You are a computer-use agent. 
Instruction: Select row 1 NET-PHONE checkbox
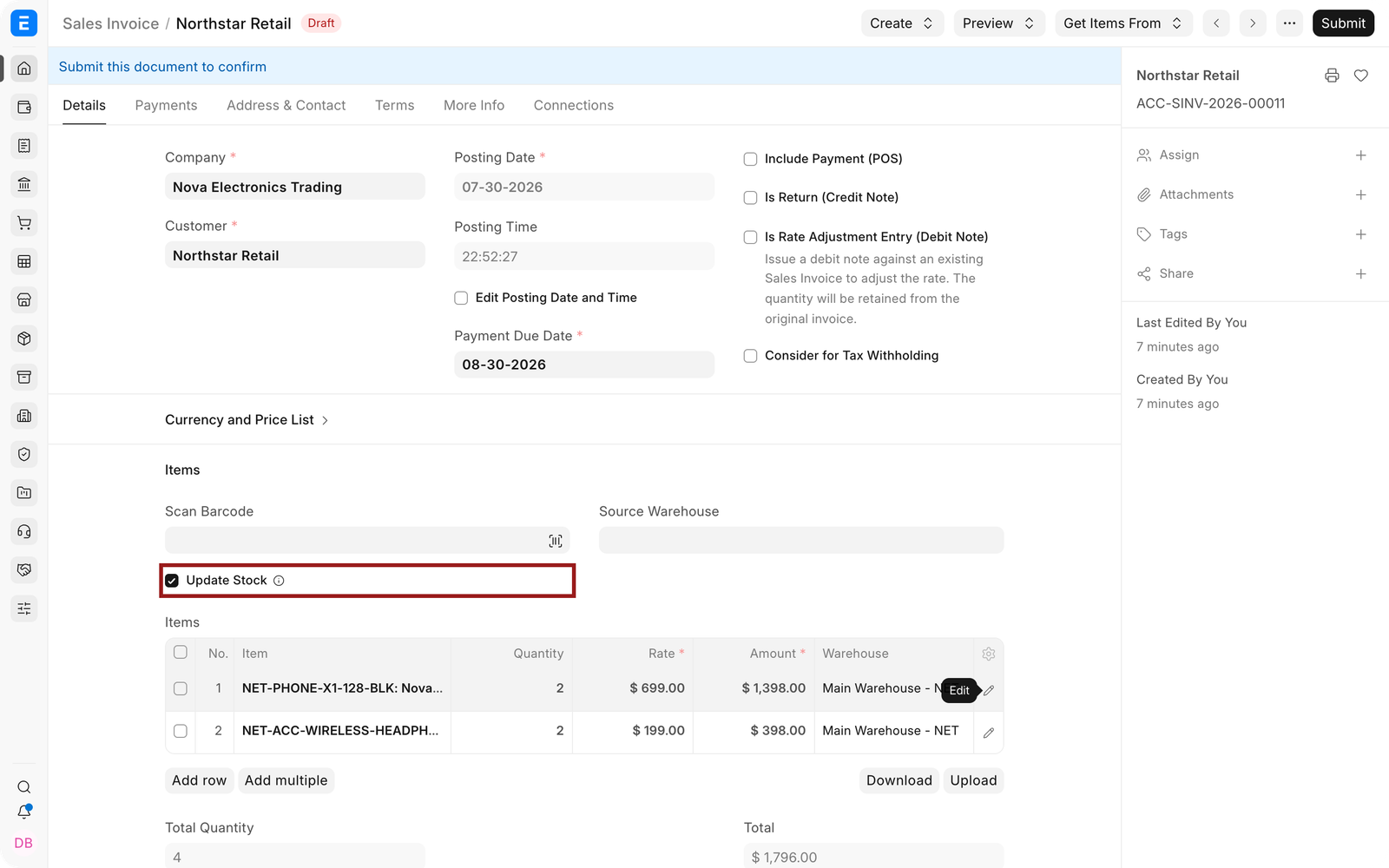[x=181, y=688]
